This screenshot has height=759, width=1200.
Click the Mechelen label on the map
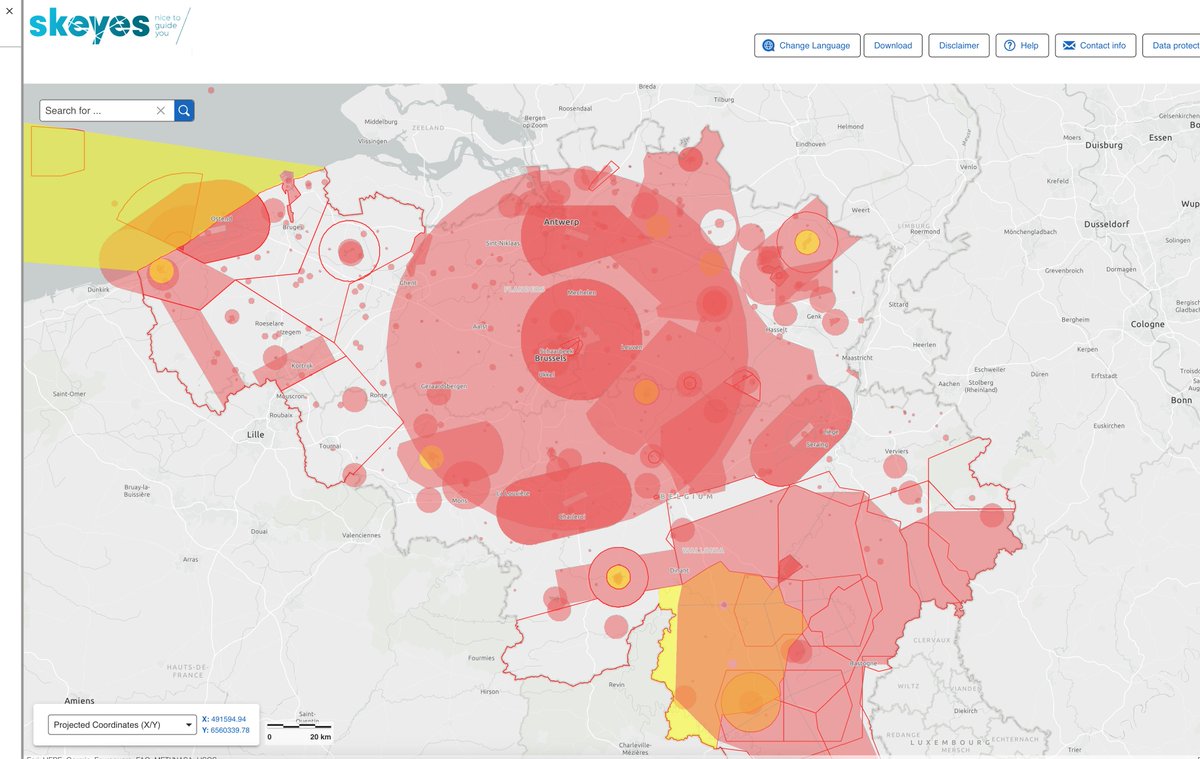tap(581, 293)
